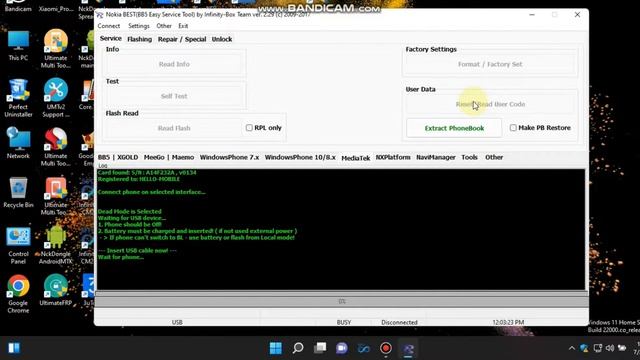Viewport: 640px width, 360px height.
Task: Open the Settings menu
Action: [x=139, y=26]
